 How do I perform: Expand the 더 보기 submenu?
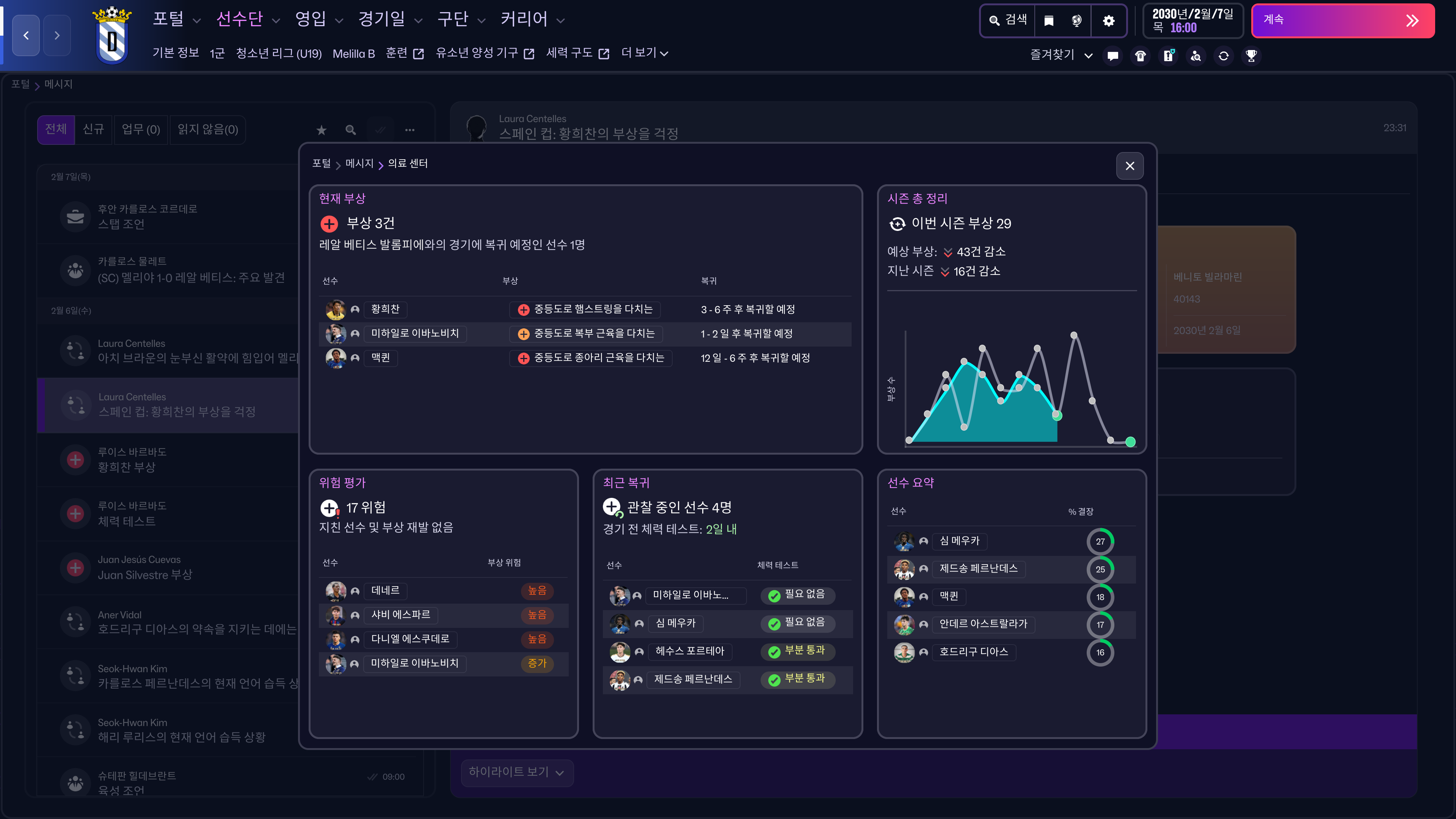(x=644, y=53)
